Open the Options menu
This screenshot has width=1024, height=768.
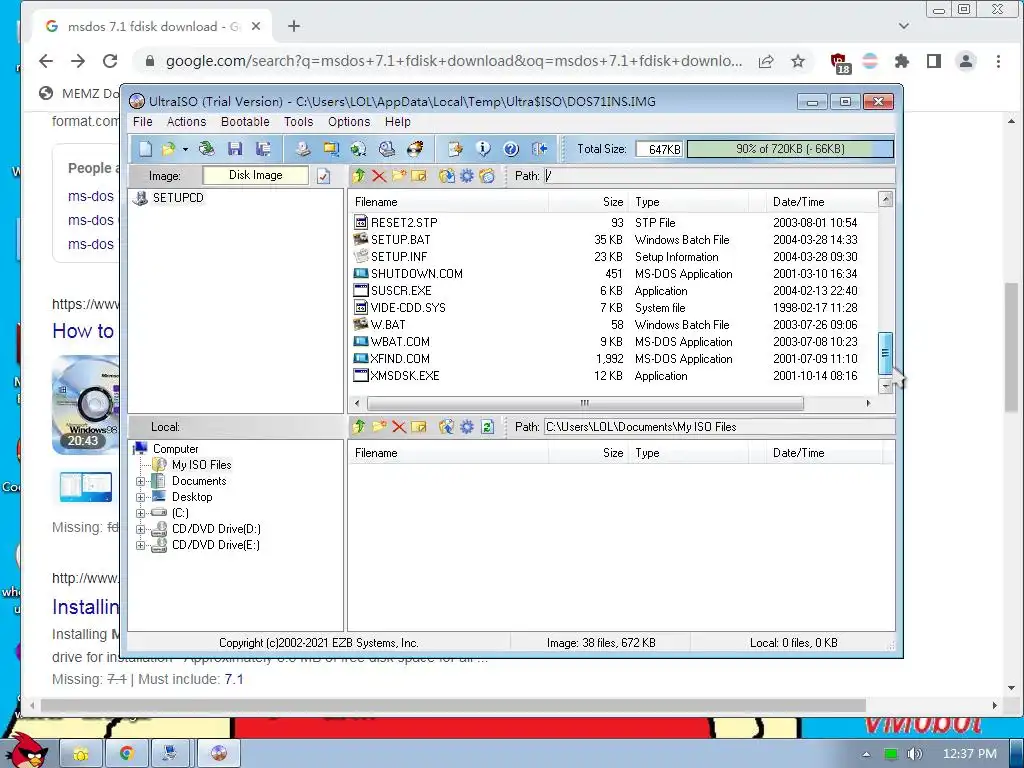349,122
